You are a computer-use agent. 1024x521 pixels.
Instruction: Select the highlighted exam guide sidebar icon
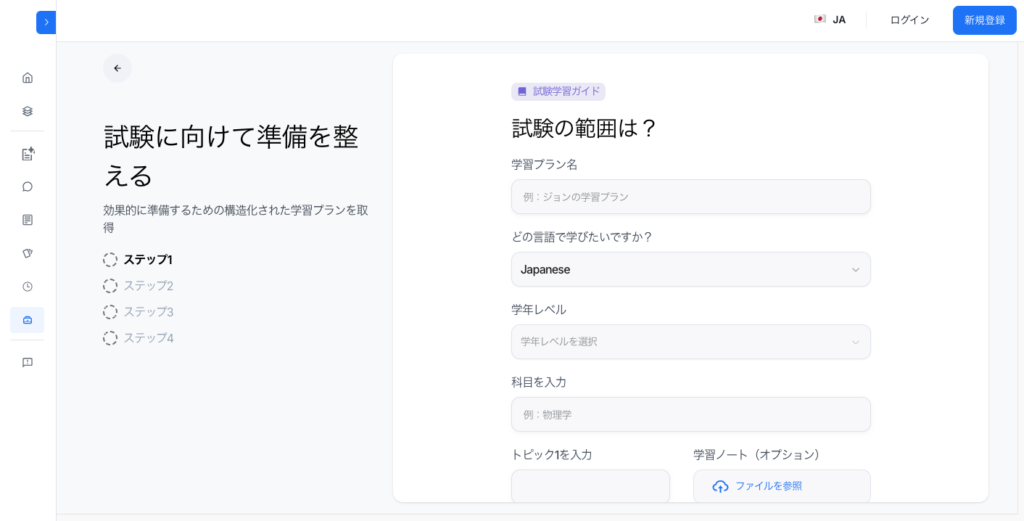[27, 320]
